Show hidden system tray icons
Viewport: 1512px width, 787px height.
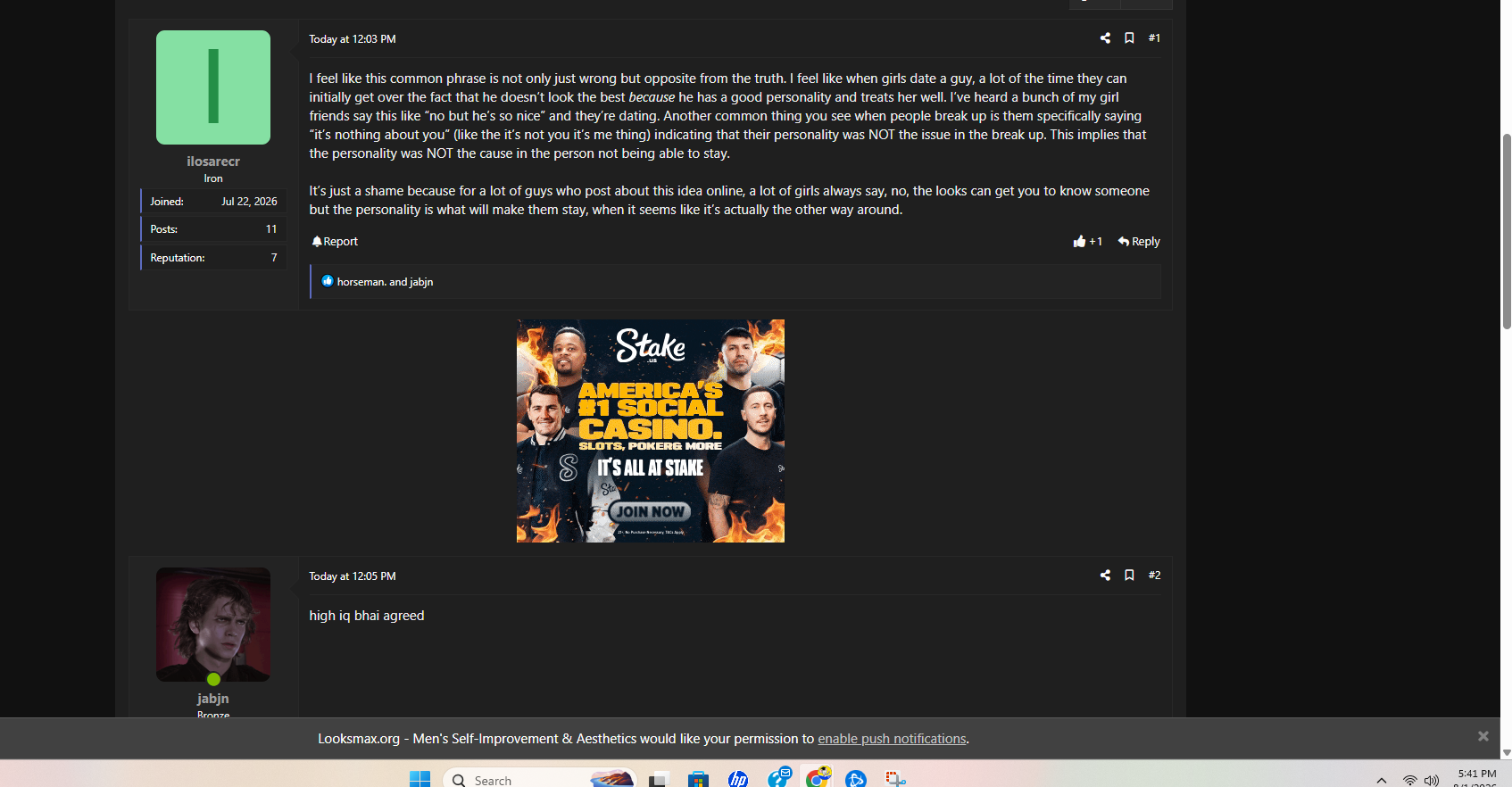pos(1382,781)
